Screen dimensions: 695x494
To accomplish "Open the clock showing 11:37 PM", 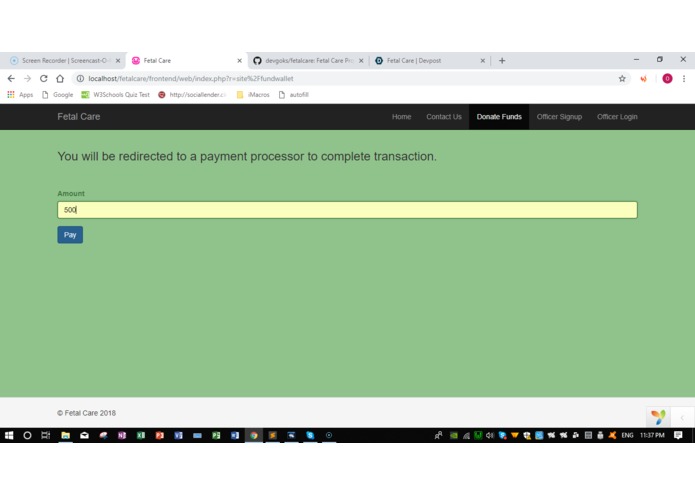I will tap(652, 436).
